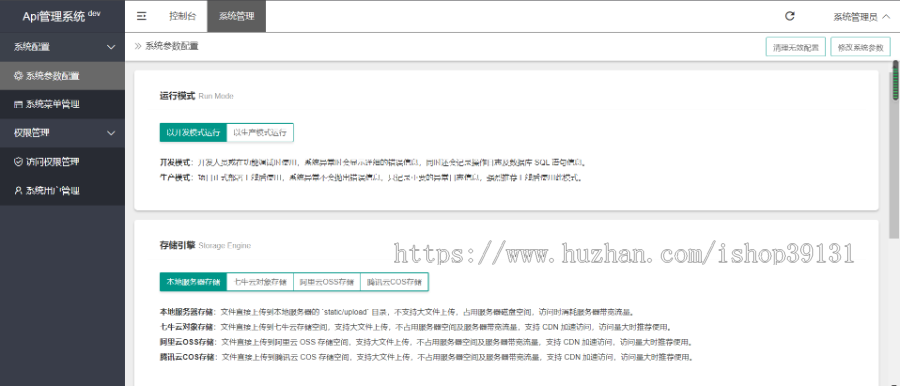Viewport: 900px width, 386px height.
Task: Click the Api管理系统 logo title
Action: coord(61,16)
